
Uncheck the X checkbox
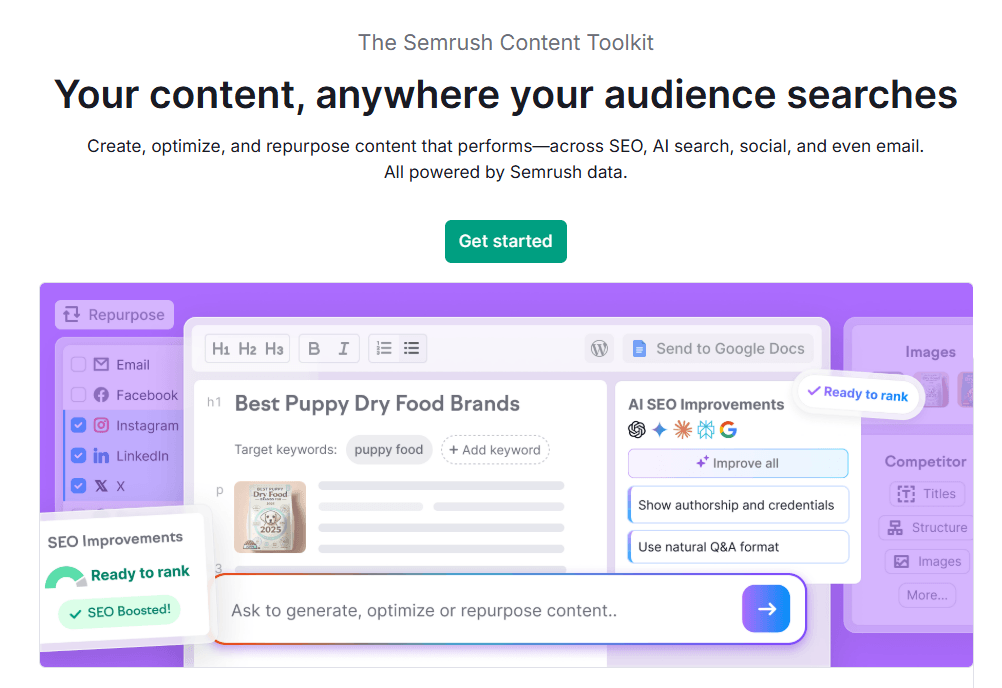tap(79, 485)
